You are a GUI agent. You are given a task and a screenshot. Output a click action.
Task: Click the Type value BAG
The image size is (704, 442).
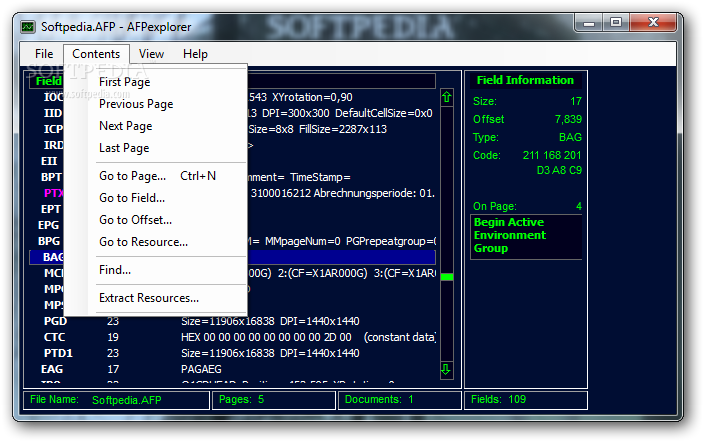coord(570,137)
